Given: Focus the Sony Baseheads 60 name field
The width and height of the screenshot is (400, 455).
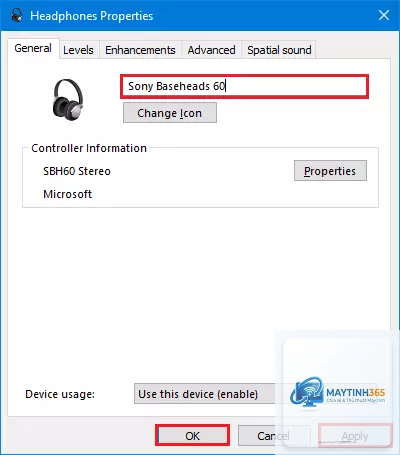Looking at the screenshot, I should coord(245,86).
